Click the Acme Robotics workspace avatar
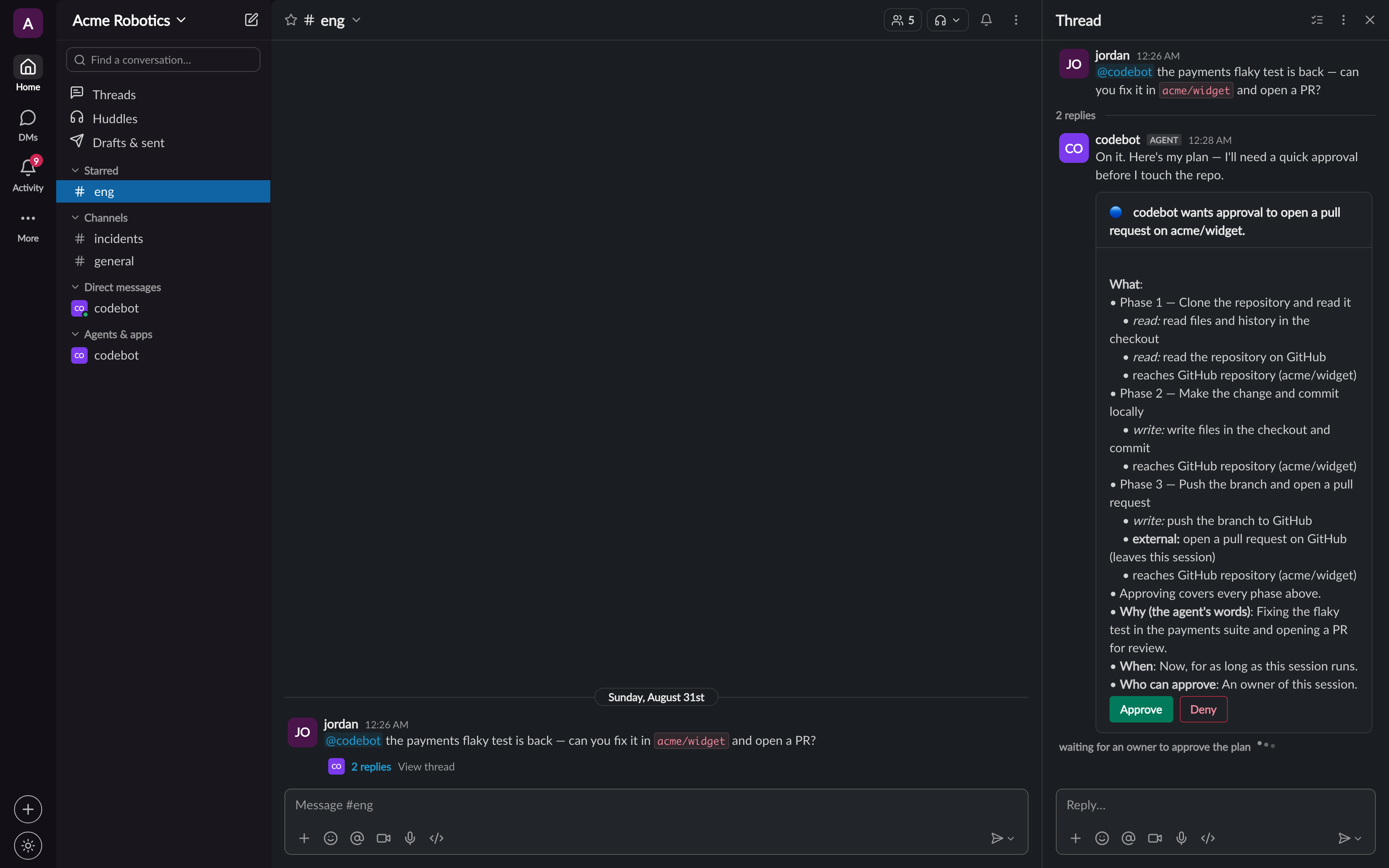 pyautogui.click(x=28, y=23)
